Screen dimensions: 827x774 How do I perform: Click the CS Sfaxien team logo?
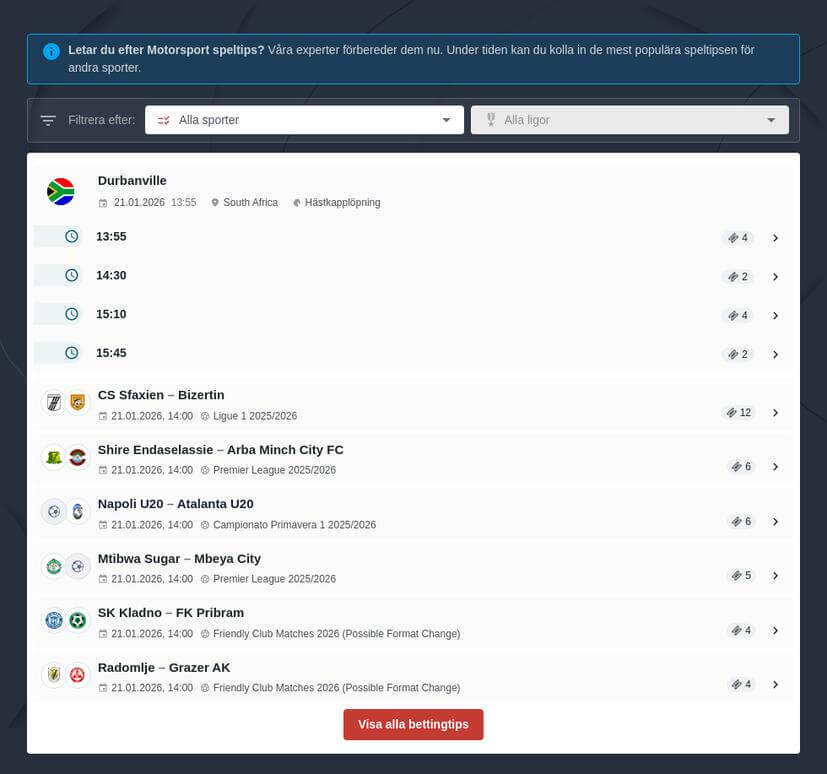(53, 403)
